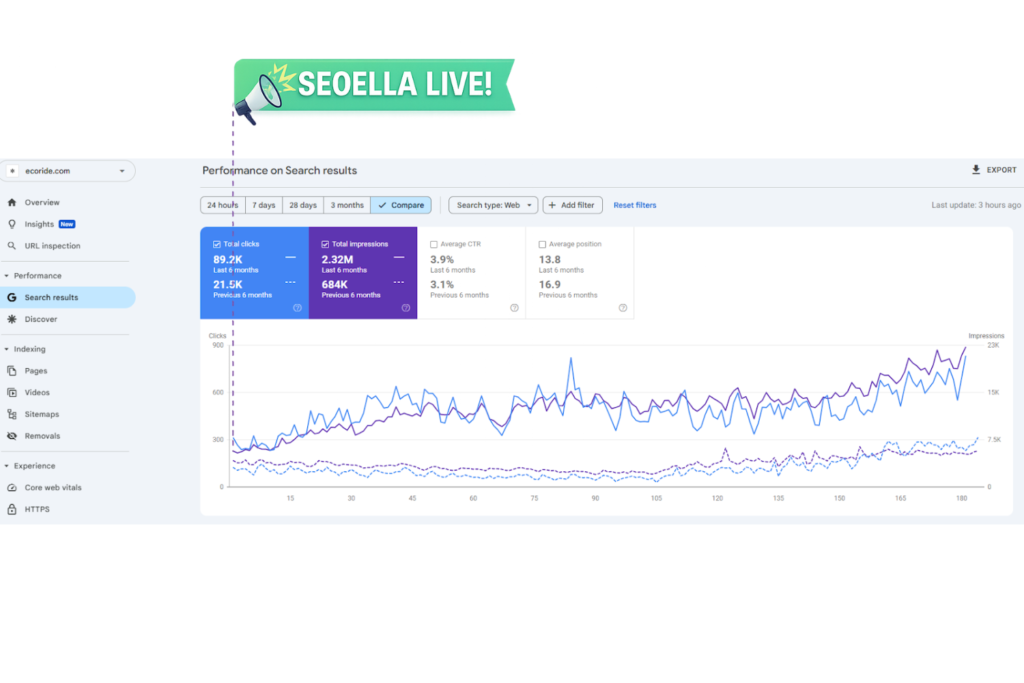The image size is (1024, 683).
Task: Select the 28 days date range
Action: (x=303, y=205)
